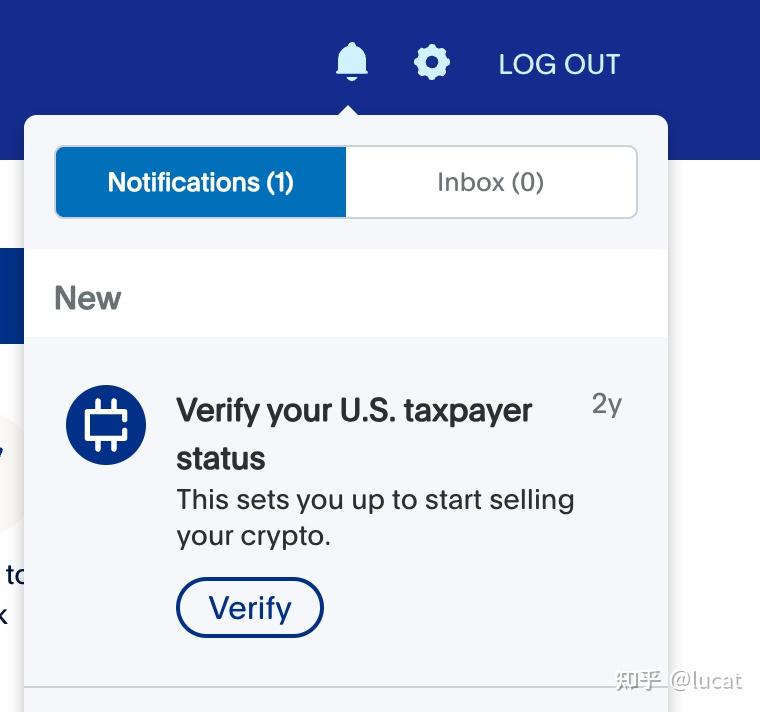Image resolution: width=760 pixels, height=712 pixels.
Task: Click the notifications bell icon
Action: (x=351, y=63)
